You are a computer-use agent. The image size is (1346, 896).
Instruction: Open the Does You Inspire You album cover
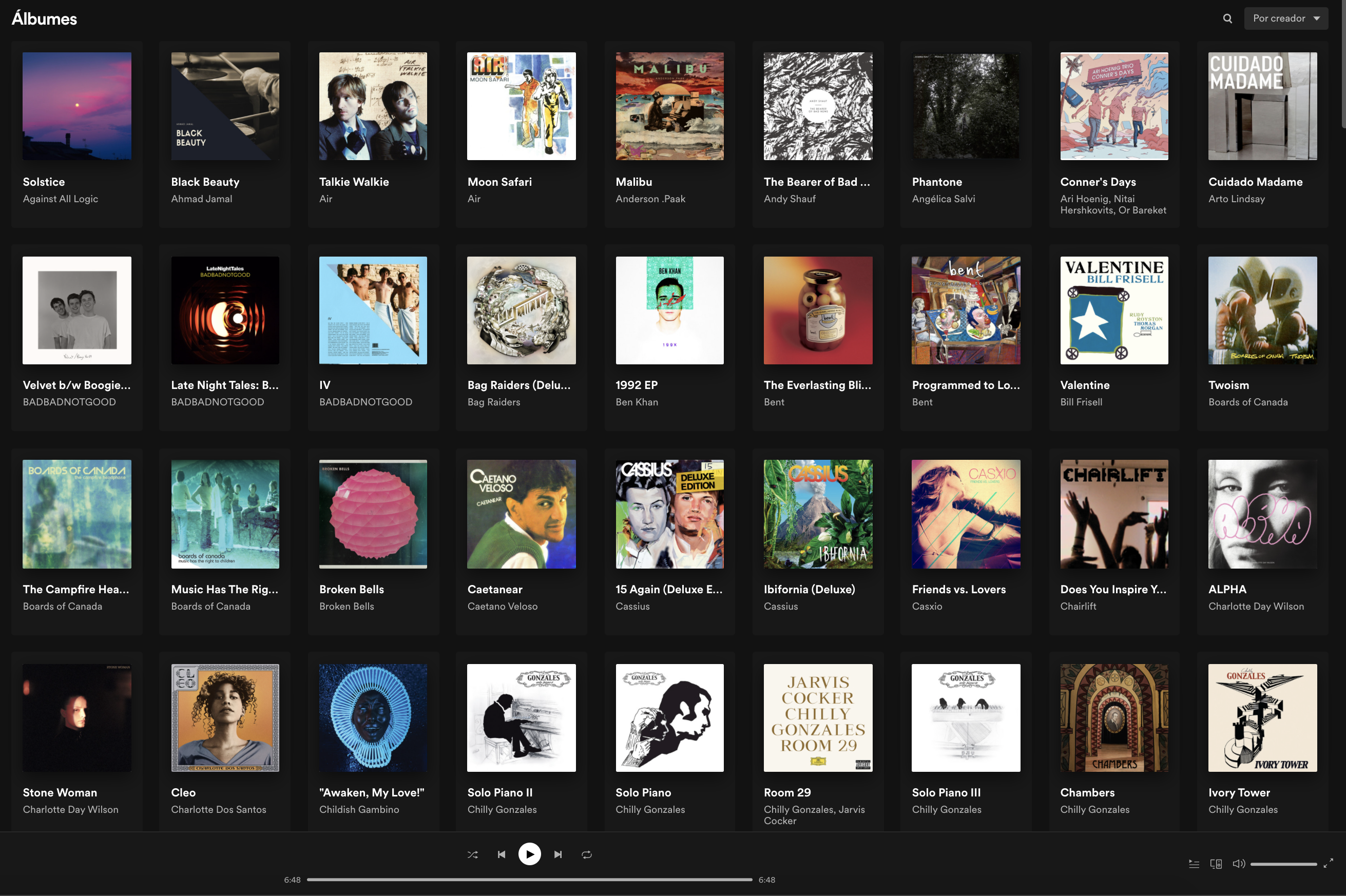click(1114, 514)
